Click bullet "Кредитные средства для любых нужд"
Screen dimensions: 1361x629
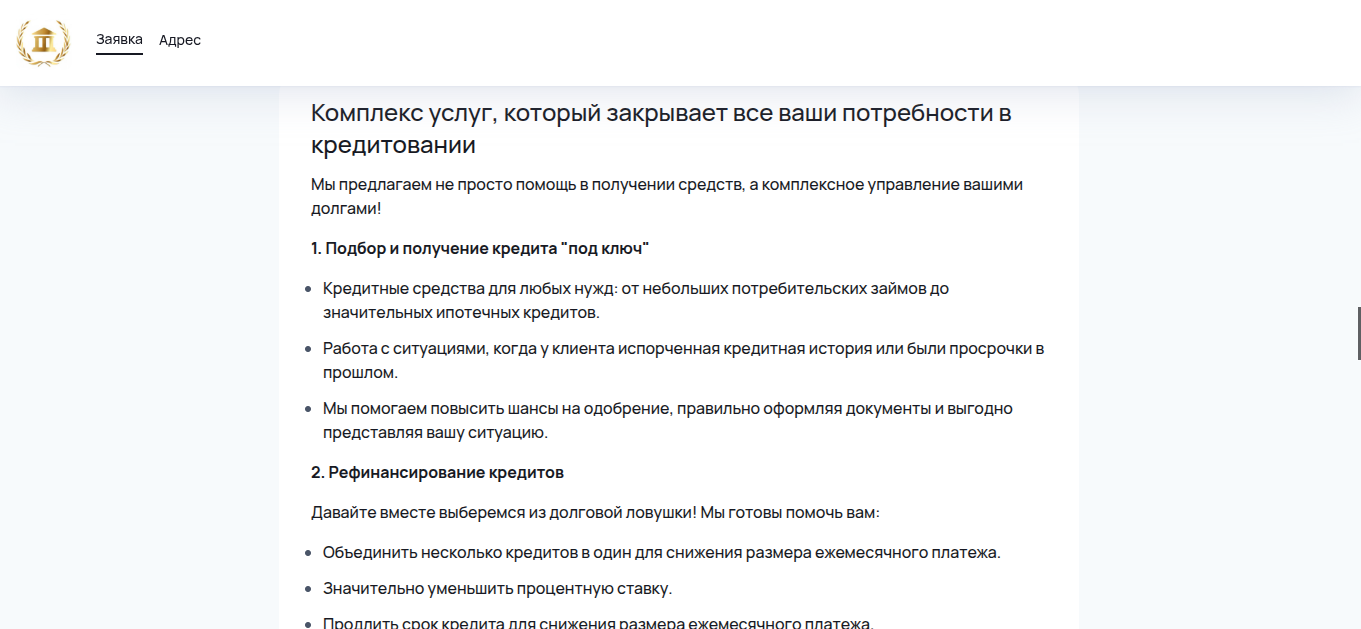coord(636,300)
